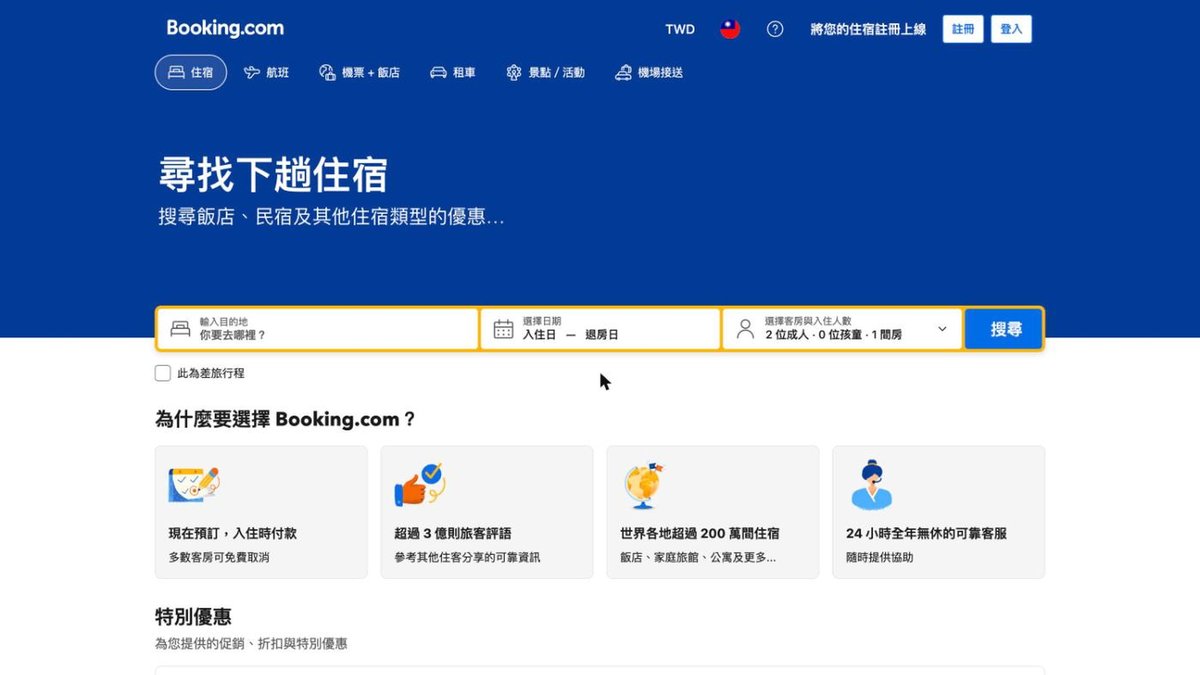
Task: Open the 2 位成人 · 0 位孩童 · 1 間房 selector
Action: point(842,329)
